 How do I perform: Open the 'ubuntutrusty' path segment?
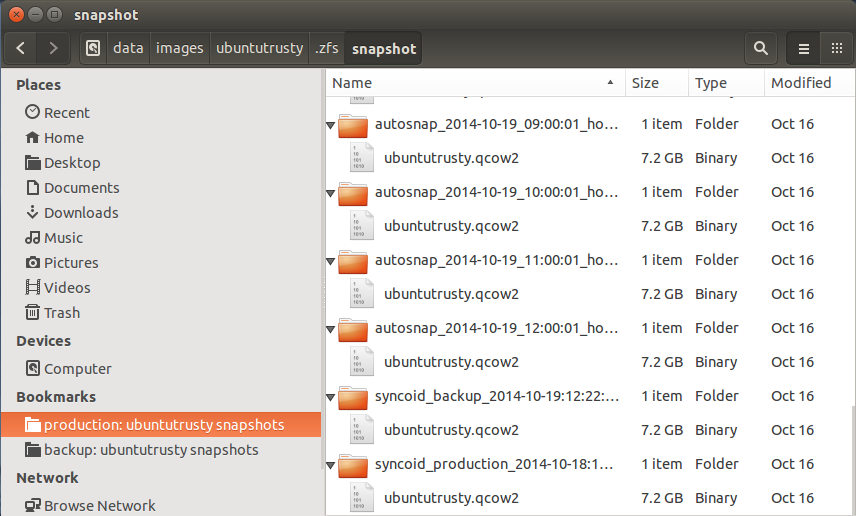pos(259,49)
